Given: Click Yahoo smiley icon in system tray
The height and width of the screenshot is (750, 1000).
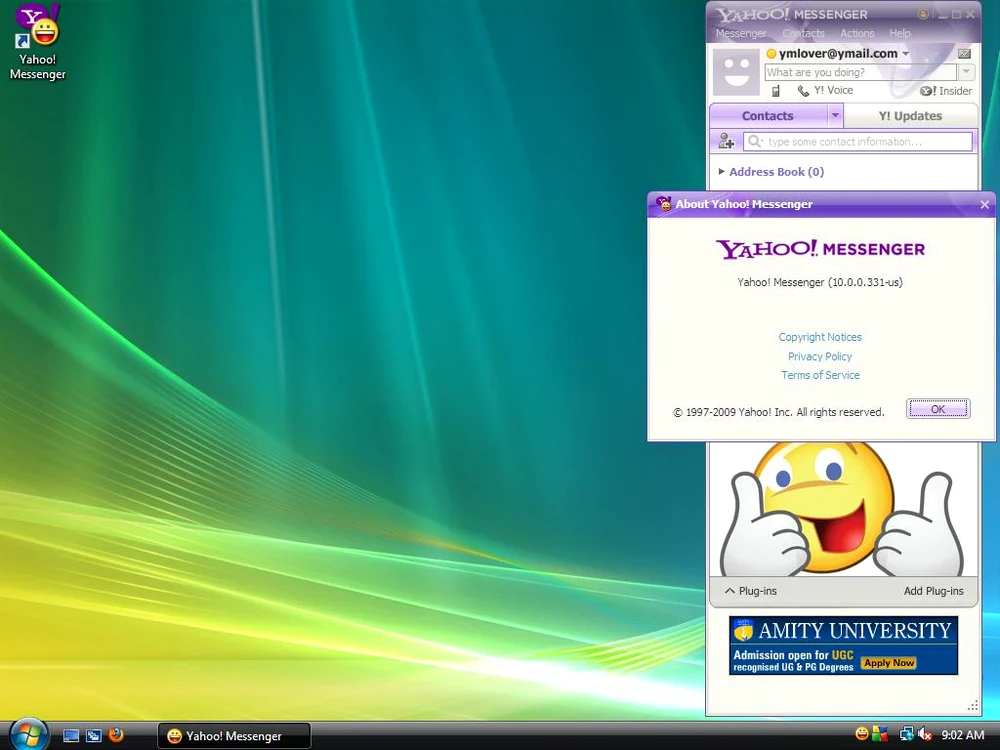Looking at the screenshot, I should coord(862,734).
